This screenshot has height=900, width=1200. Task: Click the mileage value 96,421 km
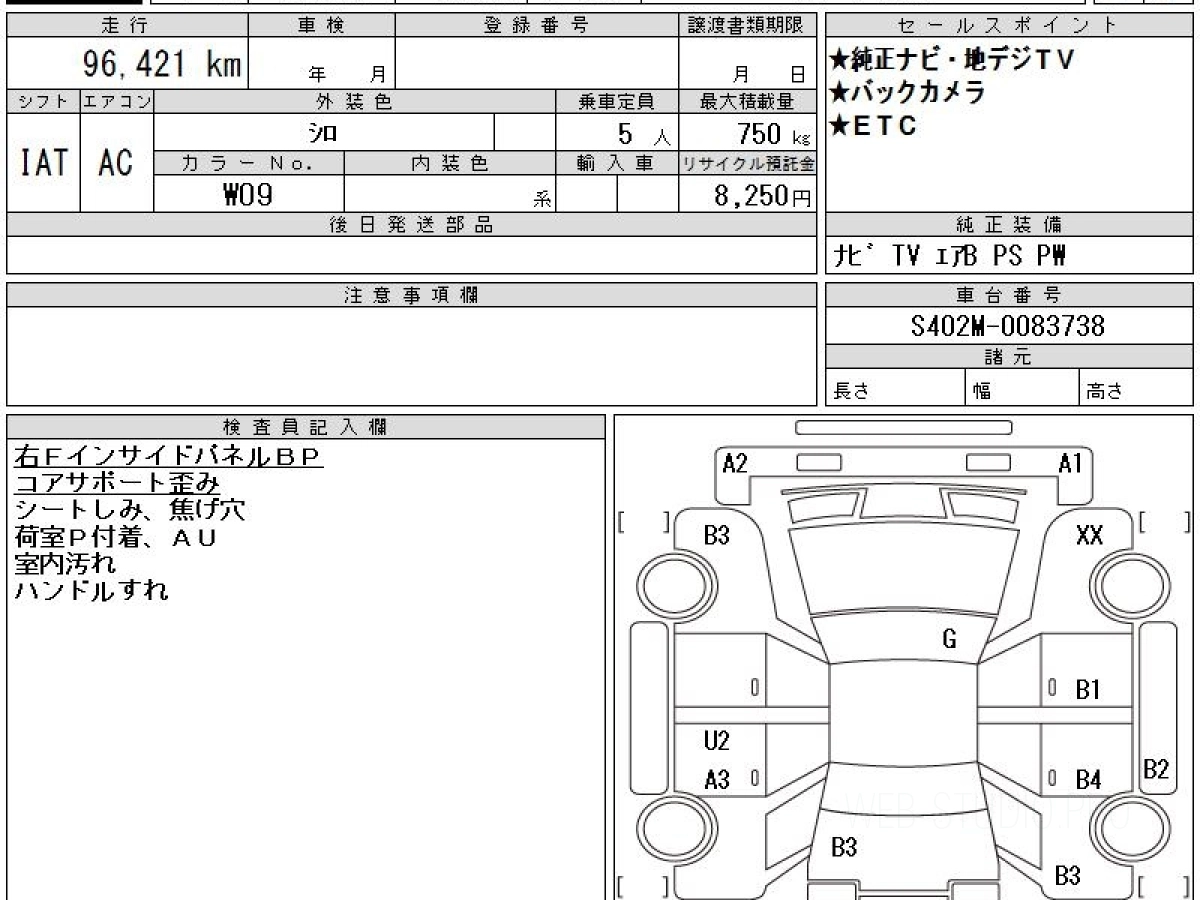pyautogui.click(x=161, y=65)
